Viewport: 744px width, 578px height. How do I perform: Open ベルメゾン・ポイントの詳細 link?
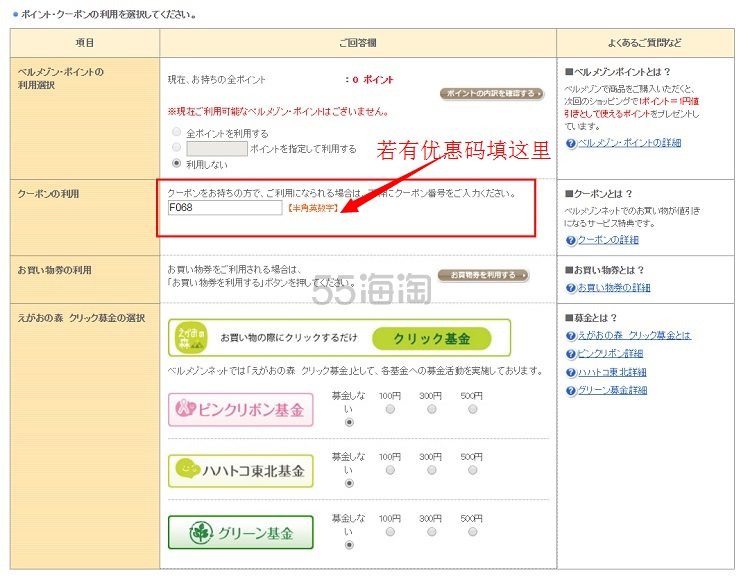click(629, 142)
